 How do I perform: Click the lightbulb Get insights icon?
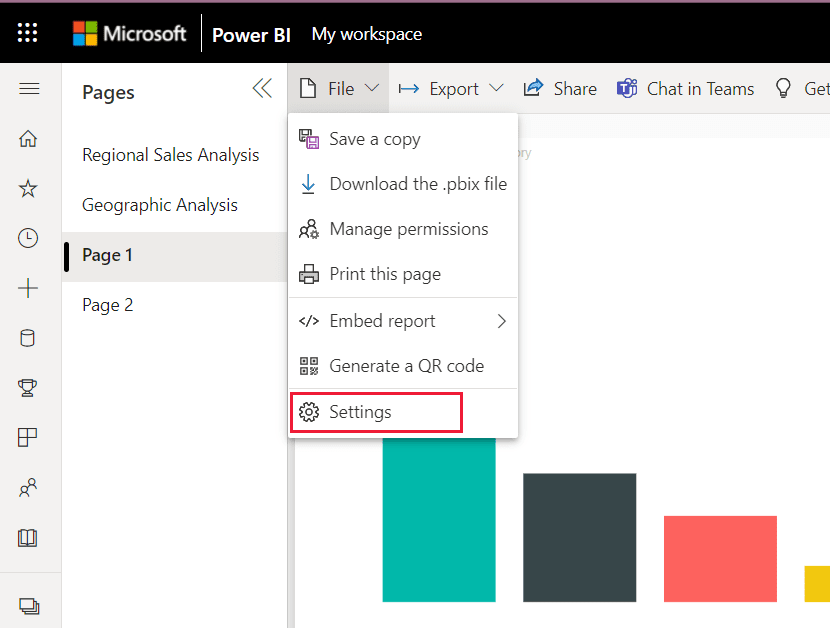point(783,88)
